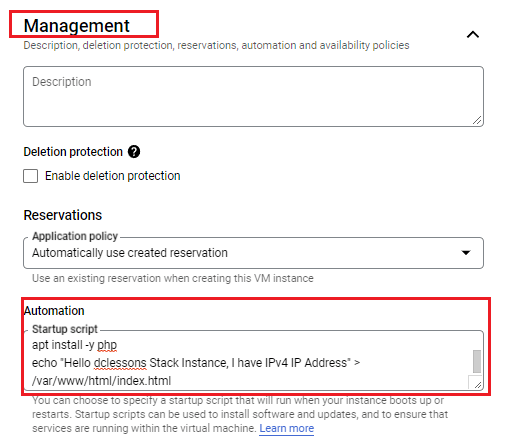Open the Application policy dropdown

tap(253, 253)
